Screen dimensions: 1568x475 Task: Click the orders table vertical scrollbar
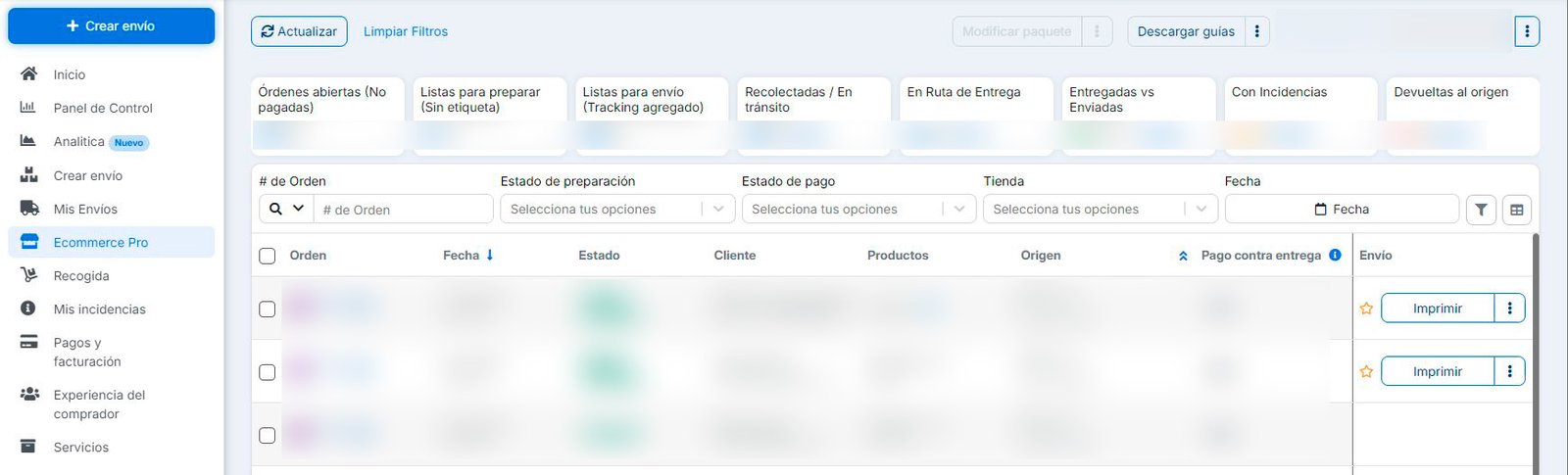tap(1536, 353)
